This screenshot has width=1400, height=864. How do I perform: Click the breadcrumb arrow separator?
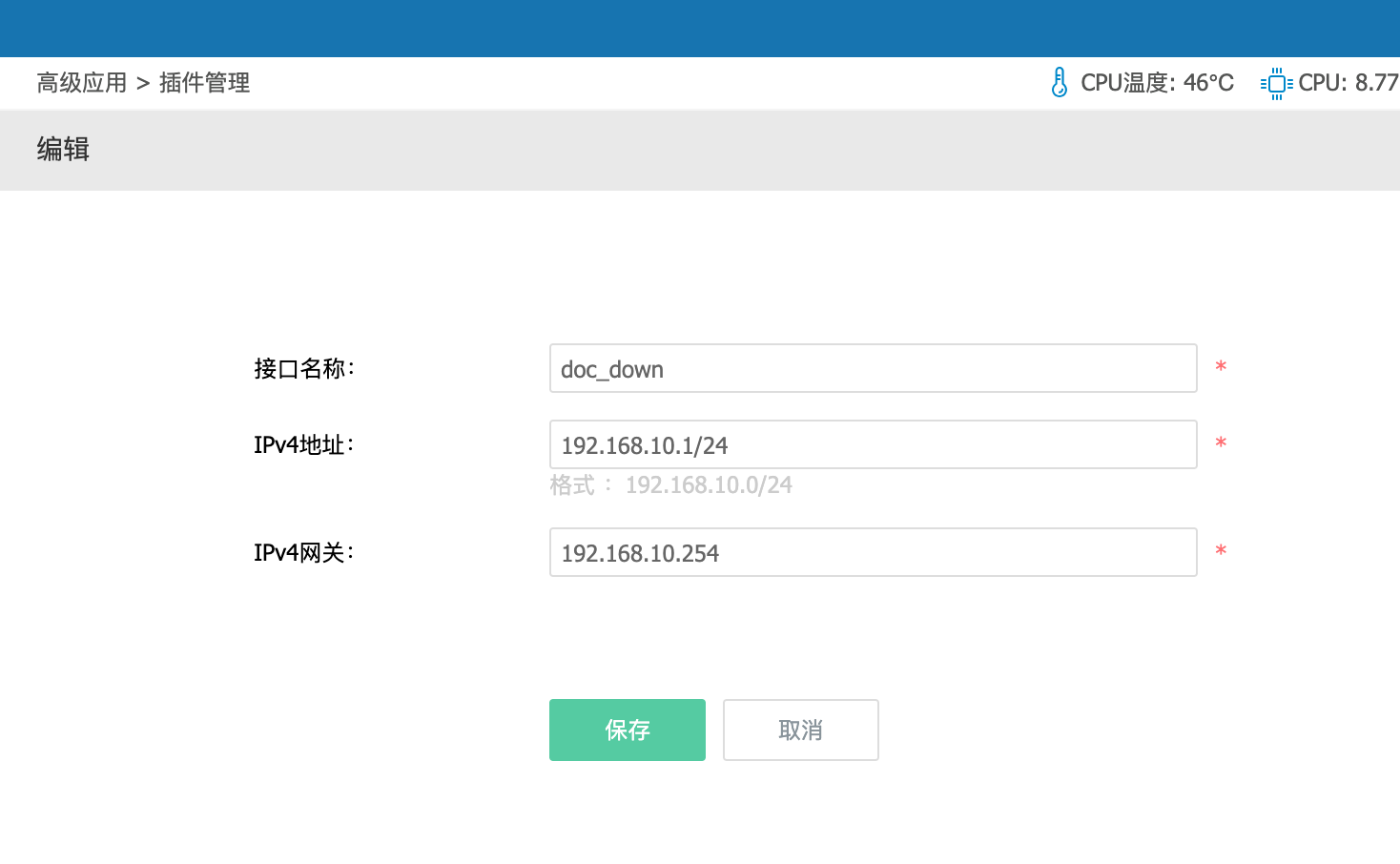click(x=143, y=84)
